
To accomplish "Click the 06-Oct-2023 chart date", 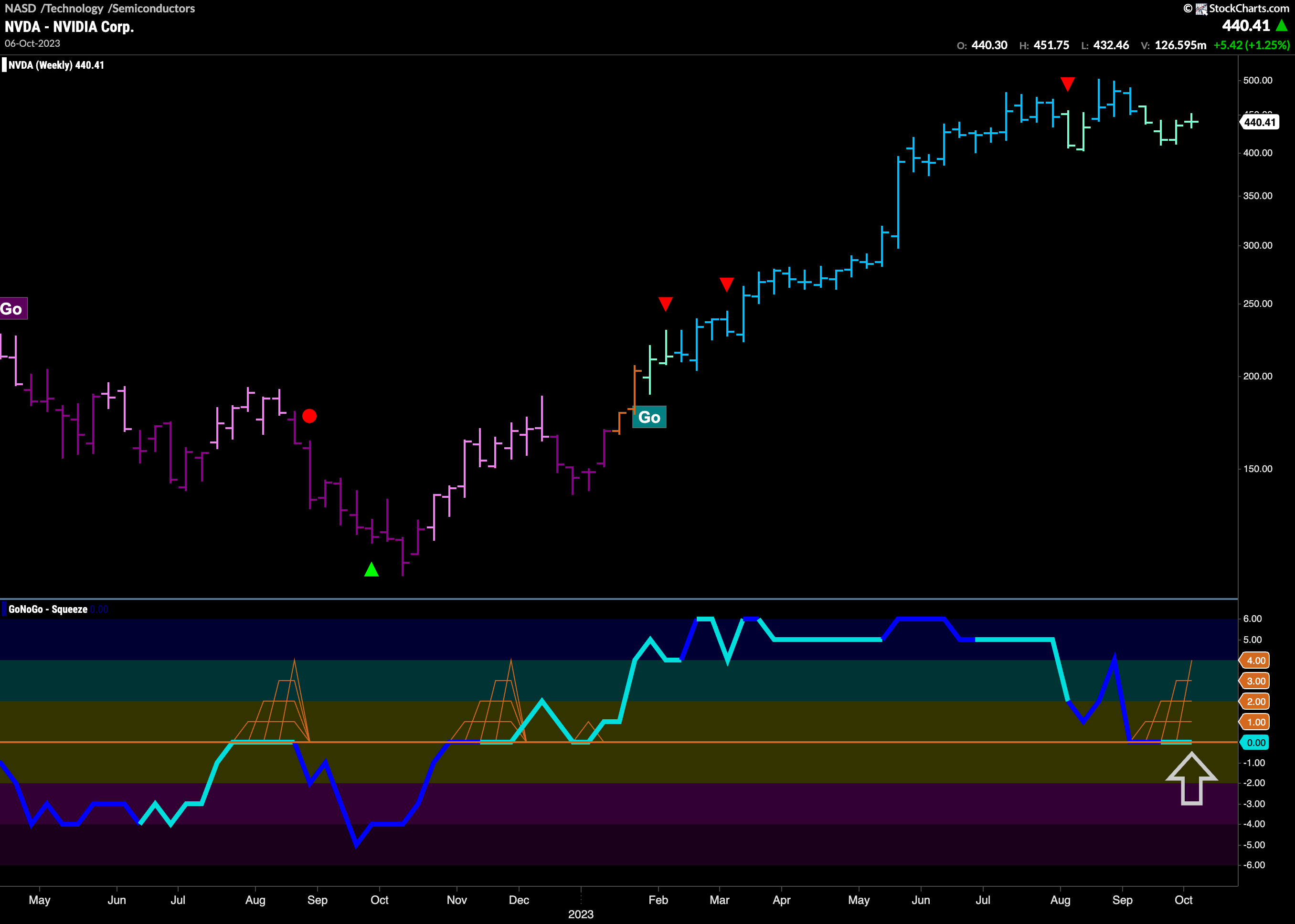I will coord(32,43).
